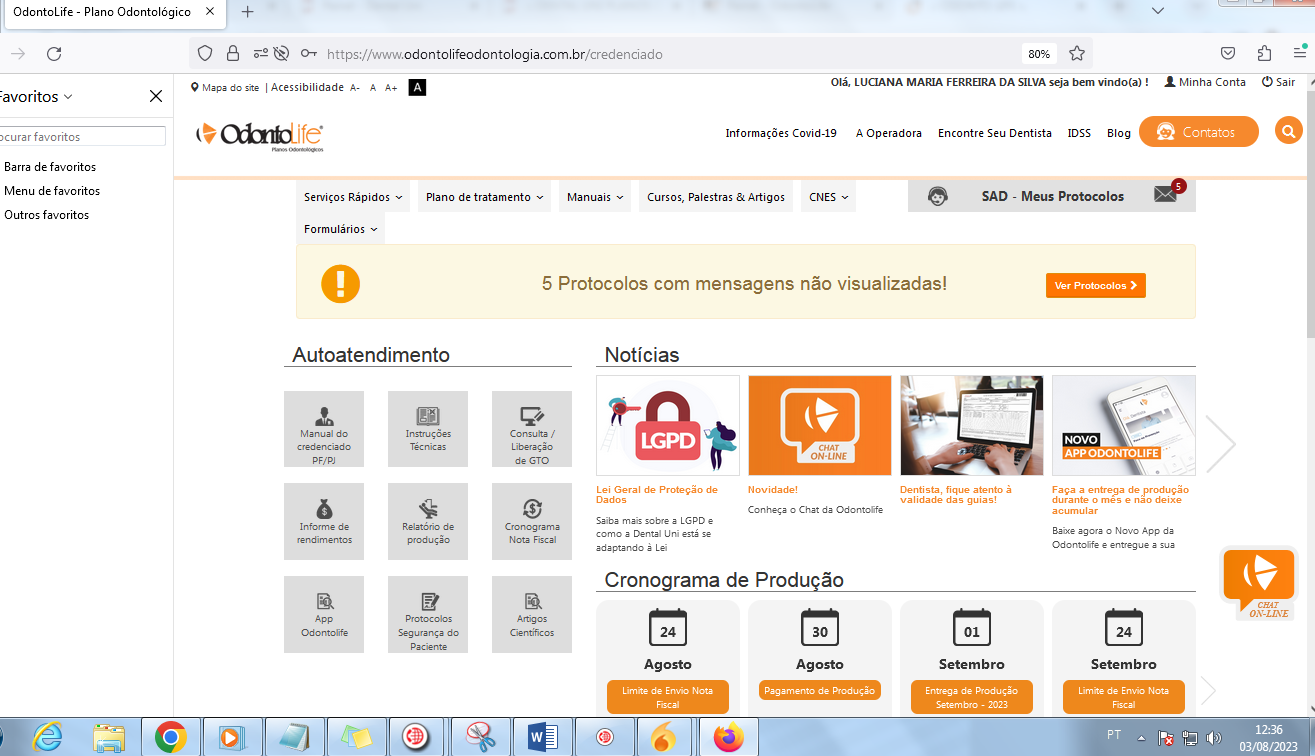
Task: Increase font size with A+ control
Action: tap(391, 88)
